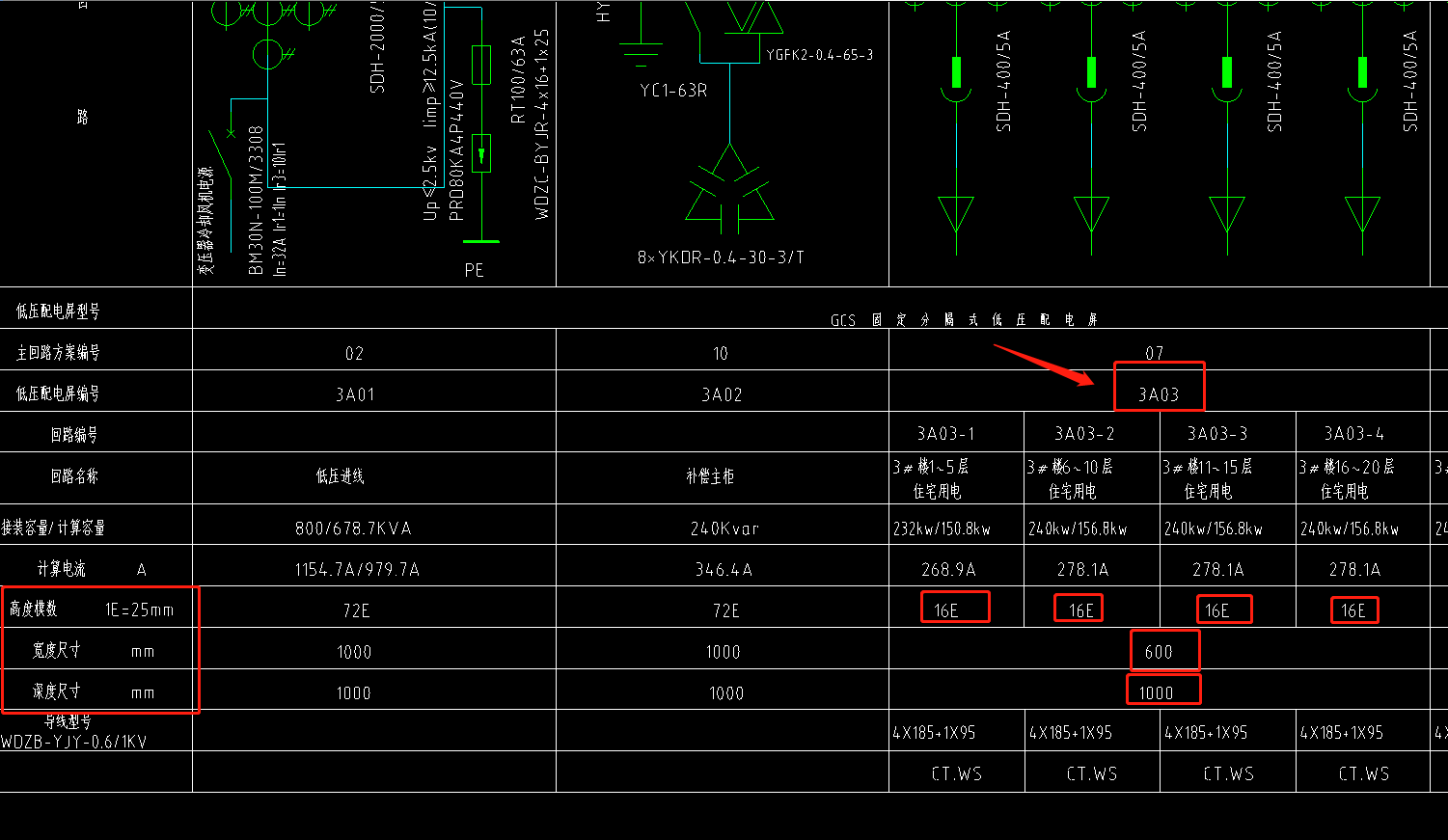The image size is (1448, 840).
Task: Click 16E in the 3A03-4 column
Action: 1353,610
